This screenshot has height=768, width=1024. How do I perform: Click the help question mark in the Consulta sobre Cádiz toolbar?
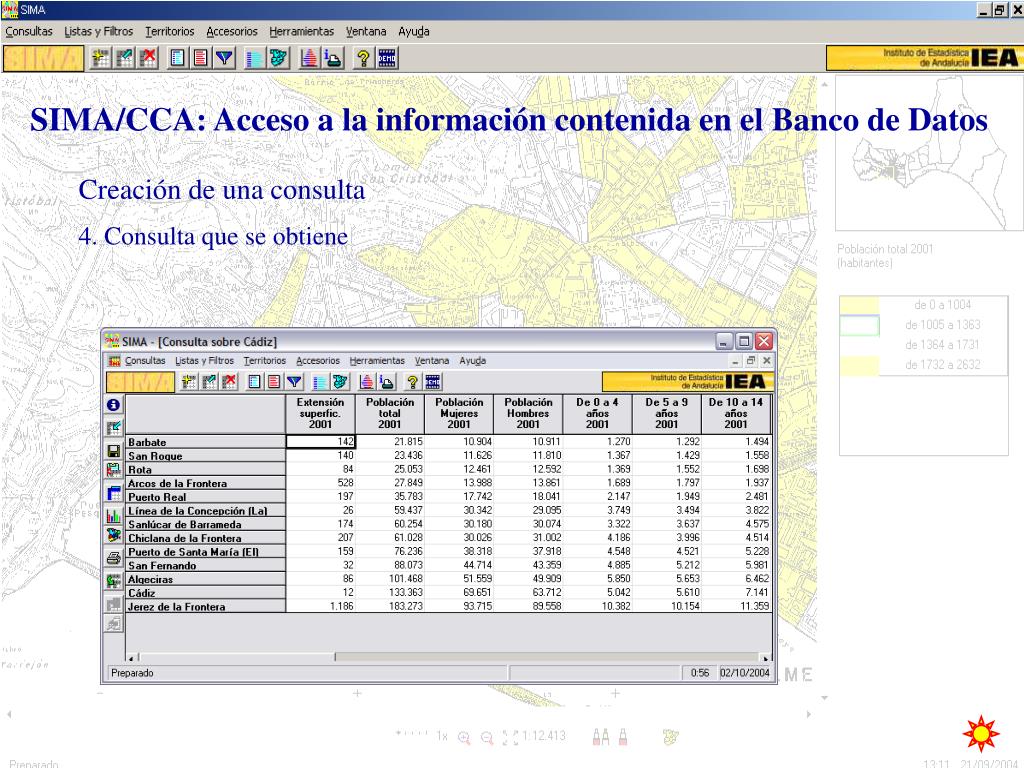pyautogui.click(x=412, y=382)
